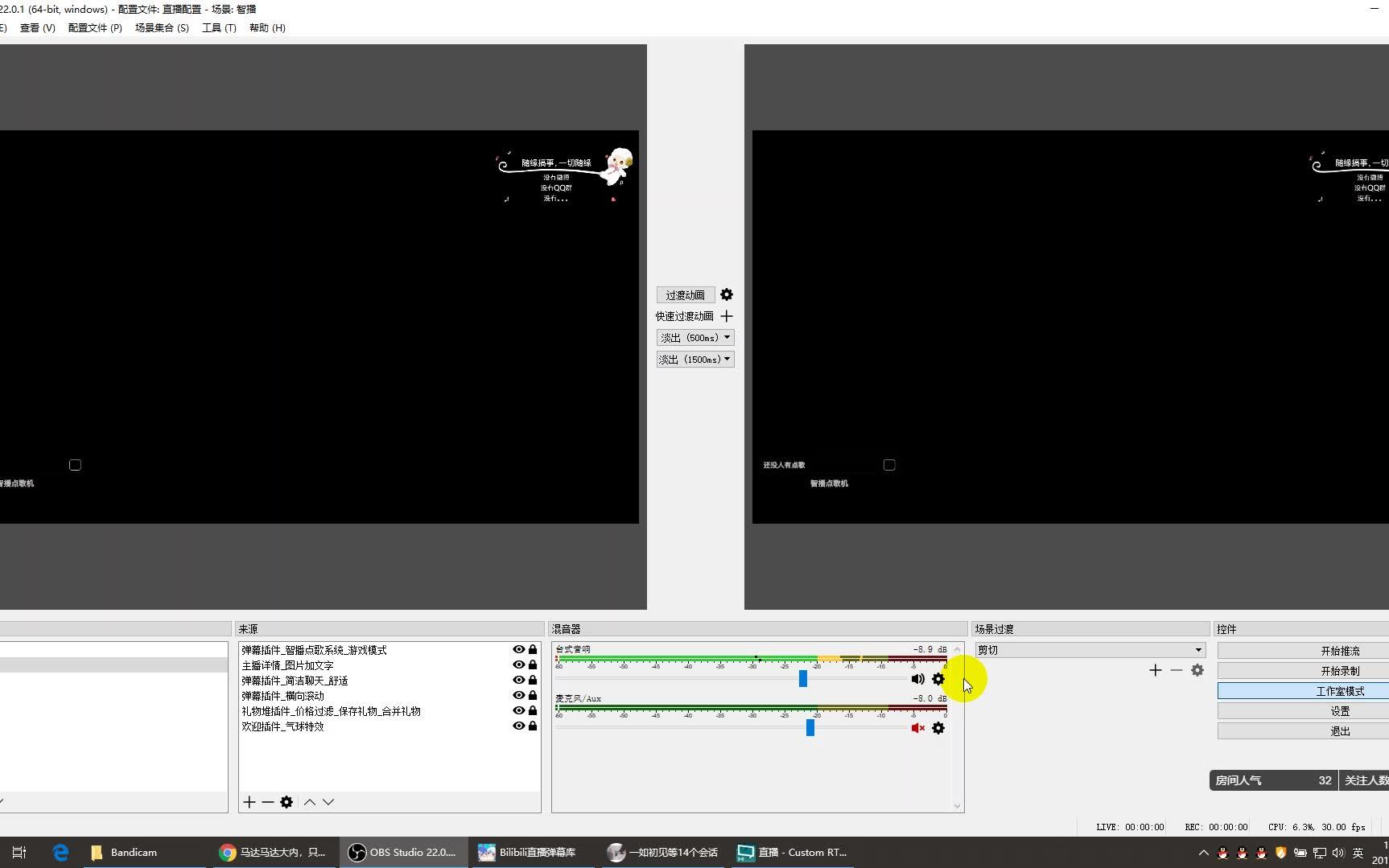
Task: Select source 礼物堆插件_价格过滤_保存礼物_合并礼物 in the list
Action: (332, 711)
